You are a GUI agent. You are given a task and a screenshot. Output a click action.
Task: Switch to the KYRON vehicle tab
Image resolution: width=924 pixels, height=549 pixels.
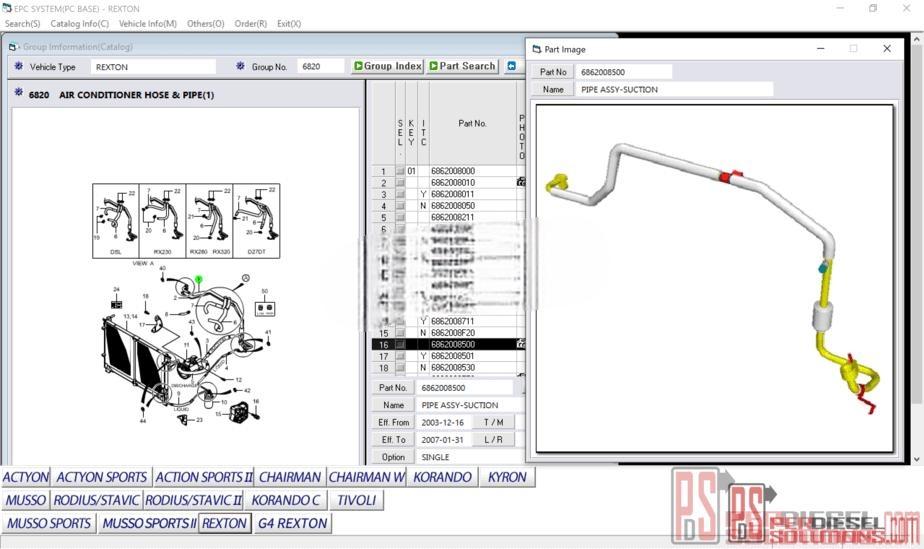click(x=507, y=477)
